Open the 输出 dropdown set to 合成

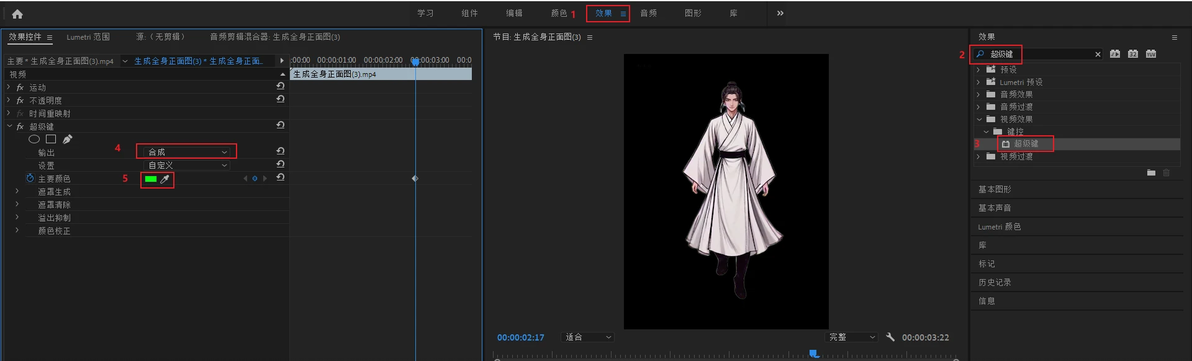coord(186,152)
